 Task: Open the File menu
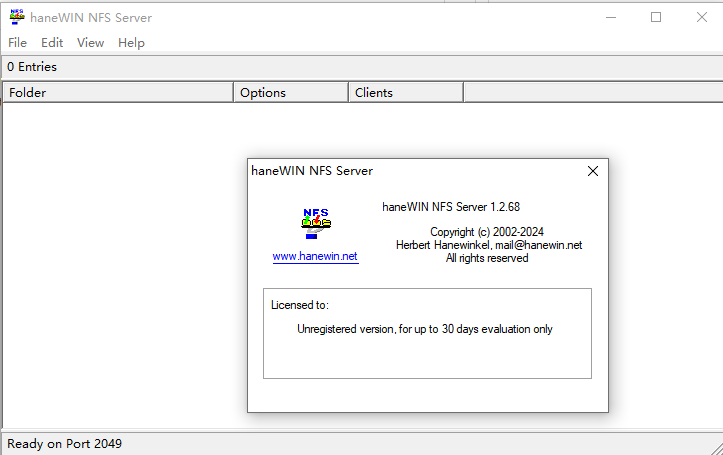click(x=18, y=43)
